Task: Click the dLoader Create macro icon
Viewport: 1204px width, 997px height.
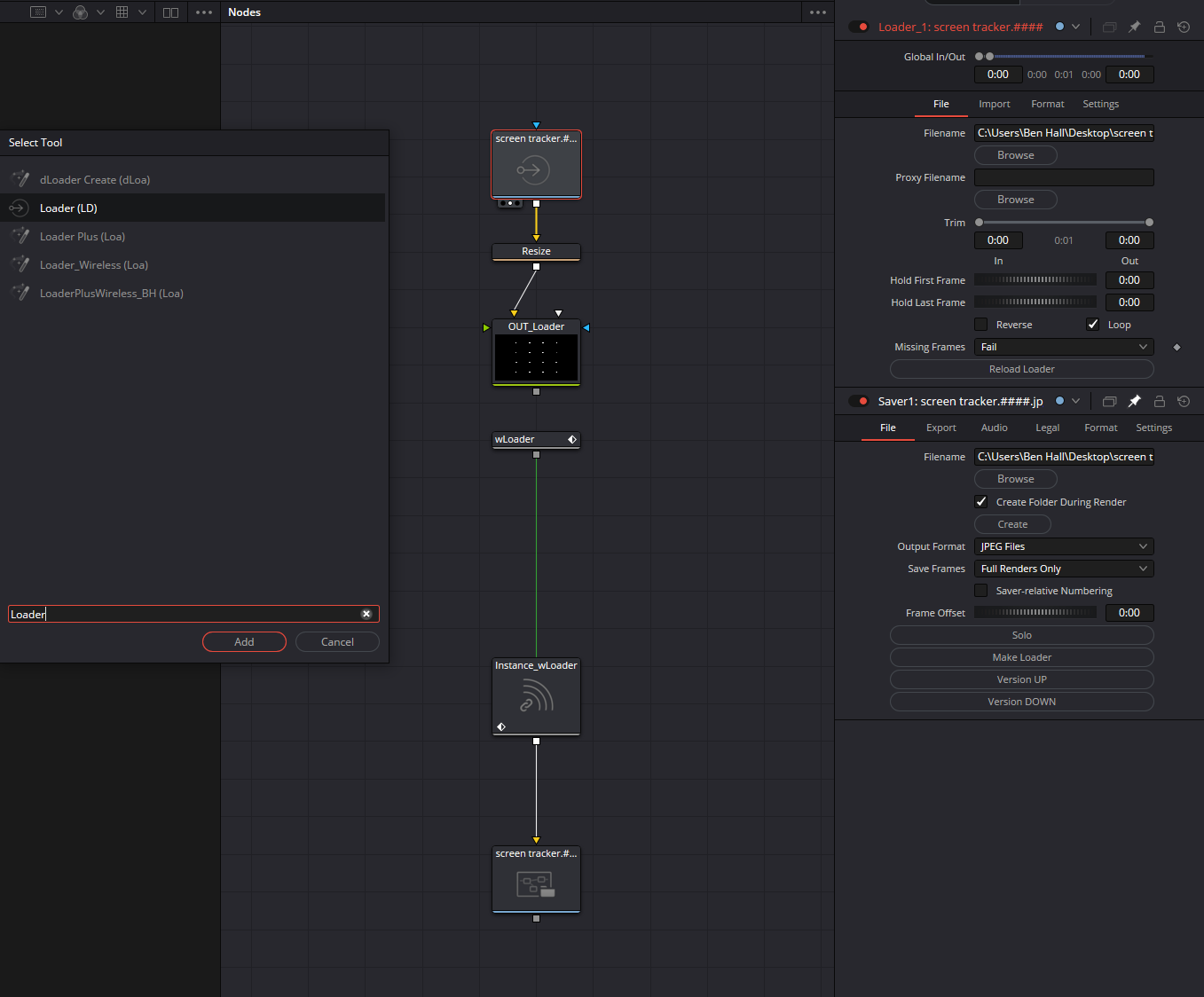Action: pos(20,180)
